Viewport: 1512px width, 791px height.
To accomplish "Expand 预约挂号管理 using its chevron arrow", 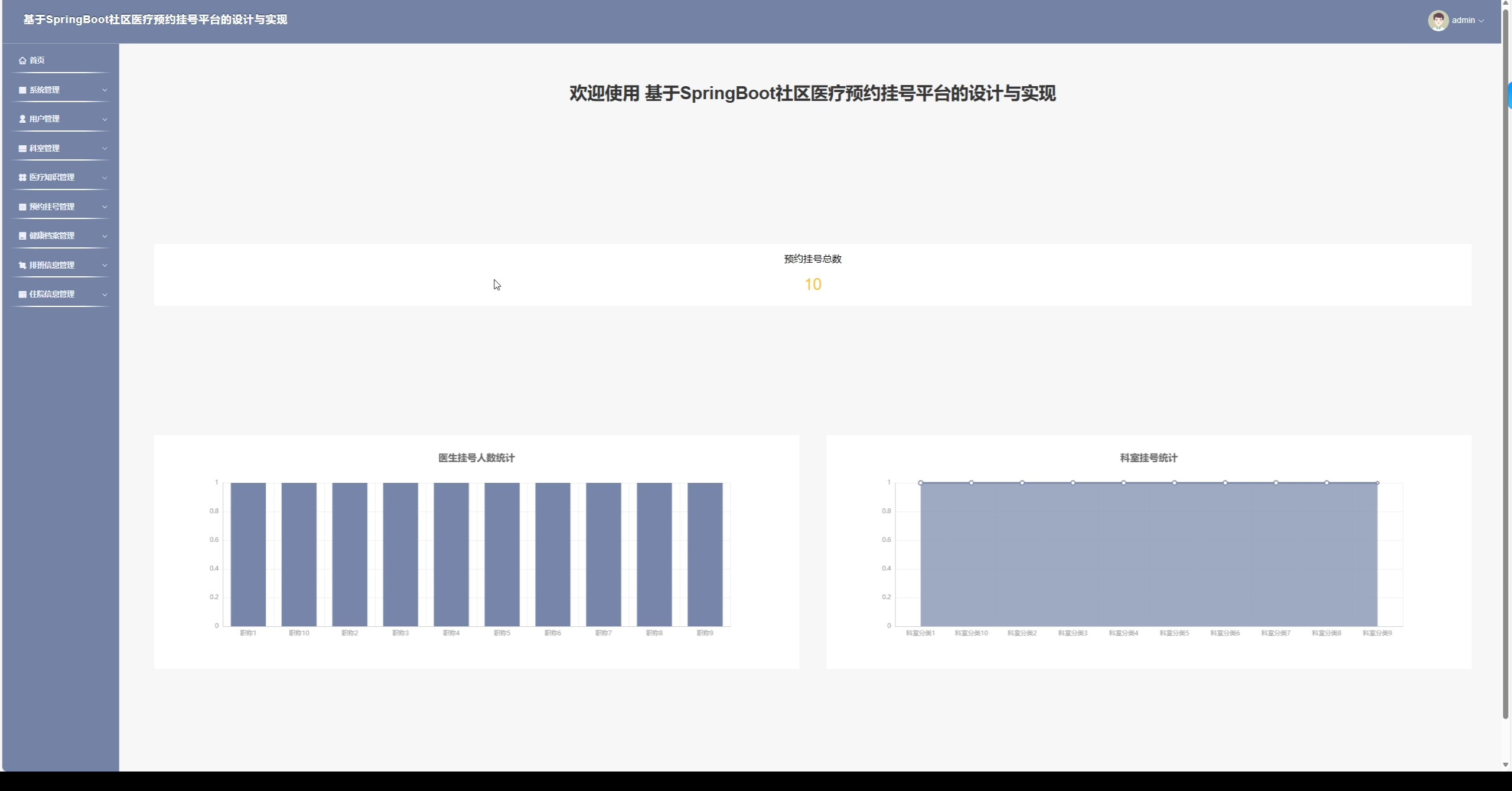I will (105, 207).
